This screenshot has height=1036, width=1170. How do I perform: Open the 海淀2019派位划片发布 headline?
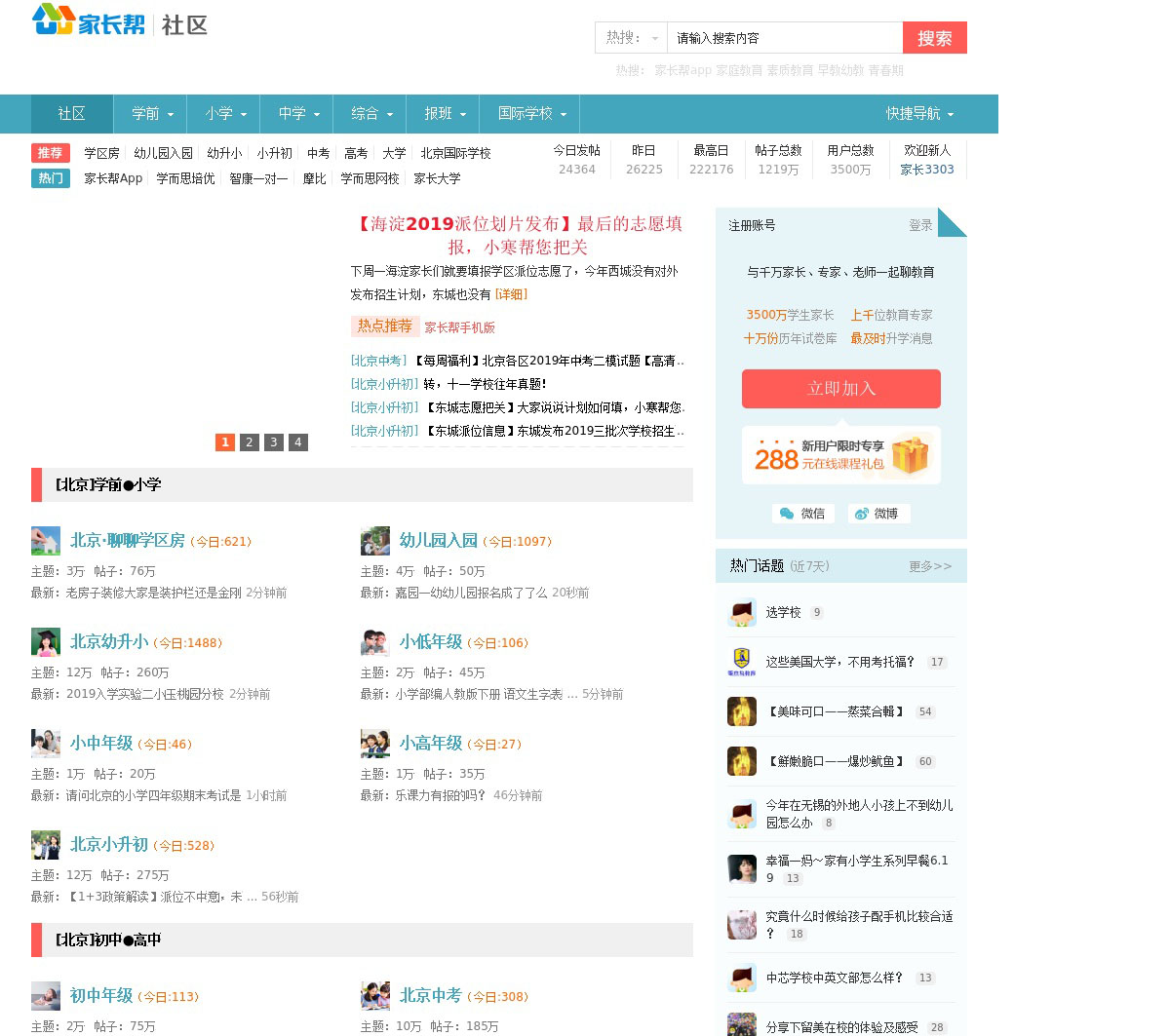click(517, 235)
